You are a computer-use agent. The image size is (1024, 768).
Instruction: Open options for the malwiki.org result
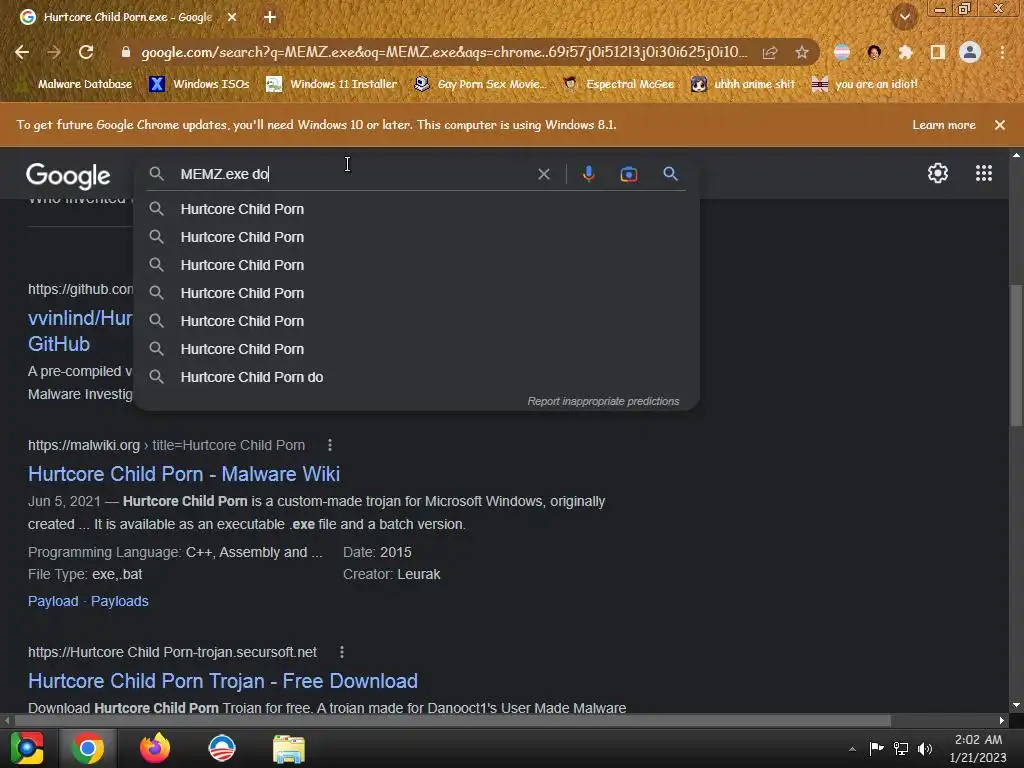(x=330, y=445)
